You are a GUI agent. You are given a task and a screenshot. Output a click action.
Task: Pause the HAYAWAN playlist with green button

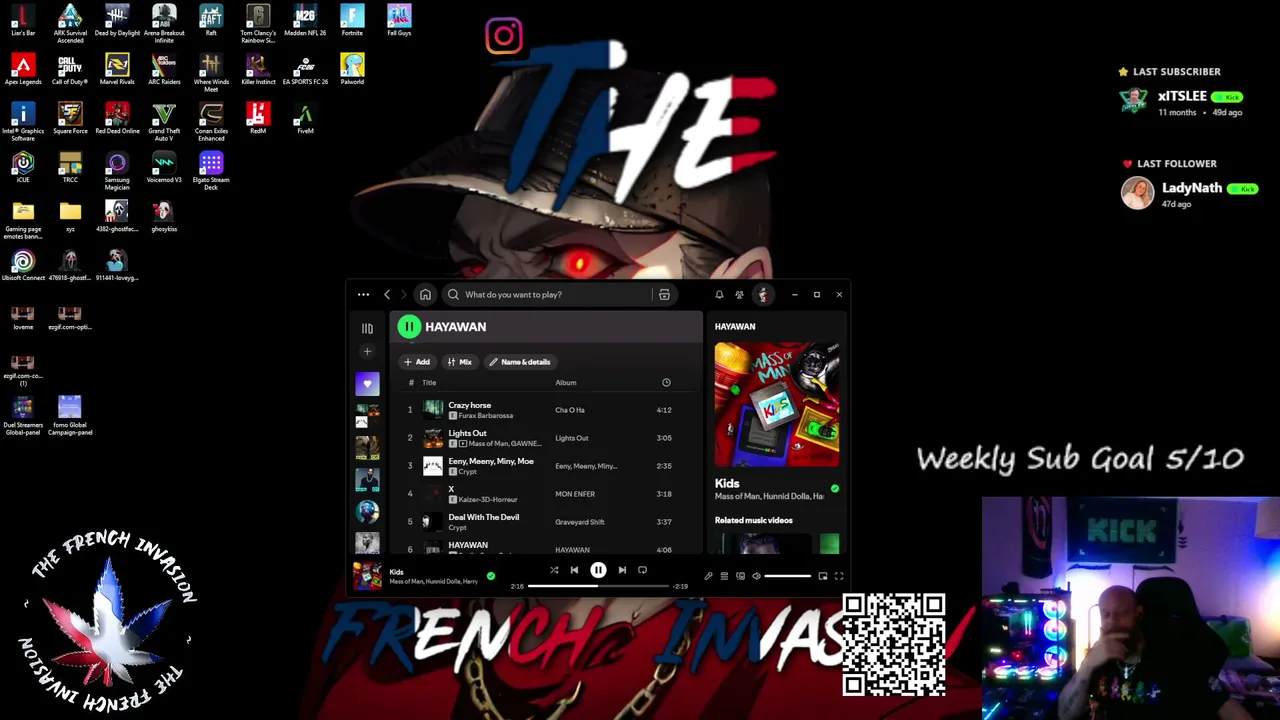point(409,326)
